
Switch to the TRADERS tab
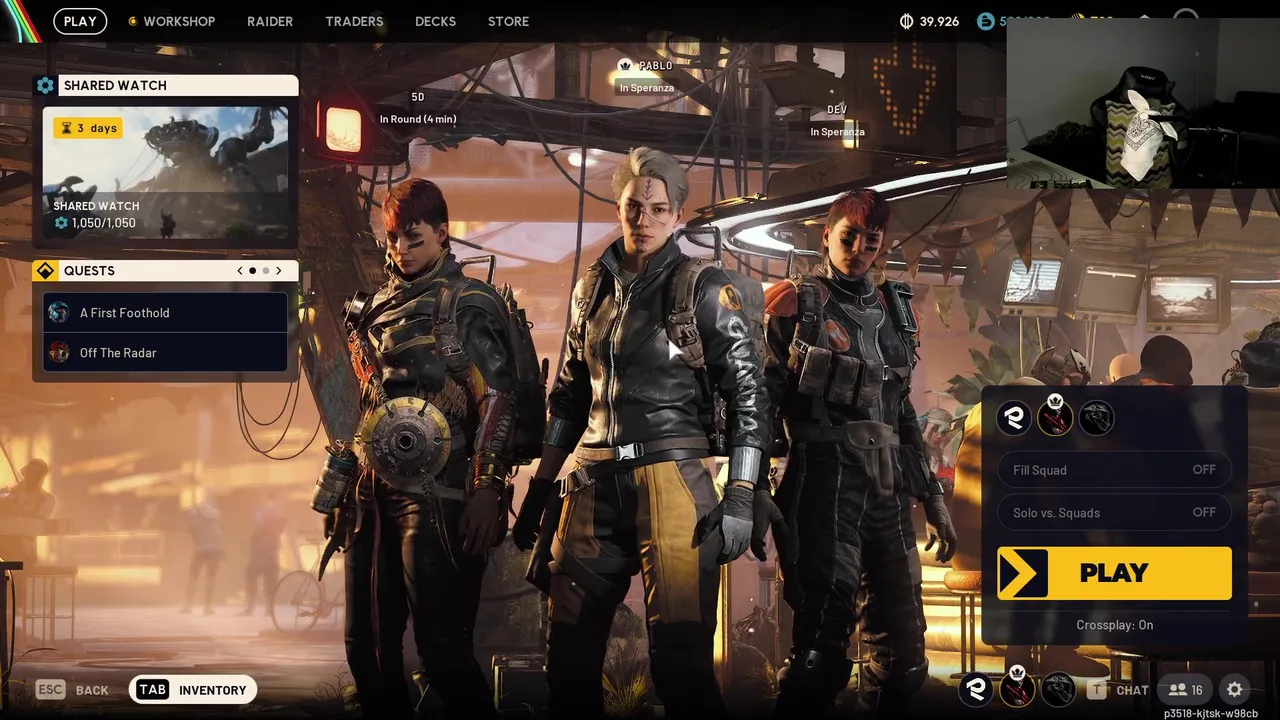(354, 21)
